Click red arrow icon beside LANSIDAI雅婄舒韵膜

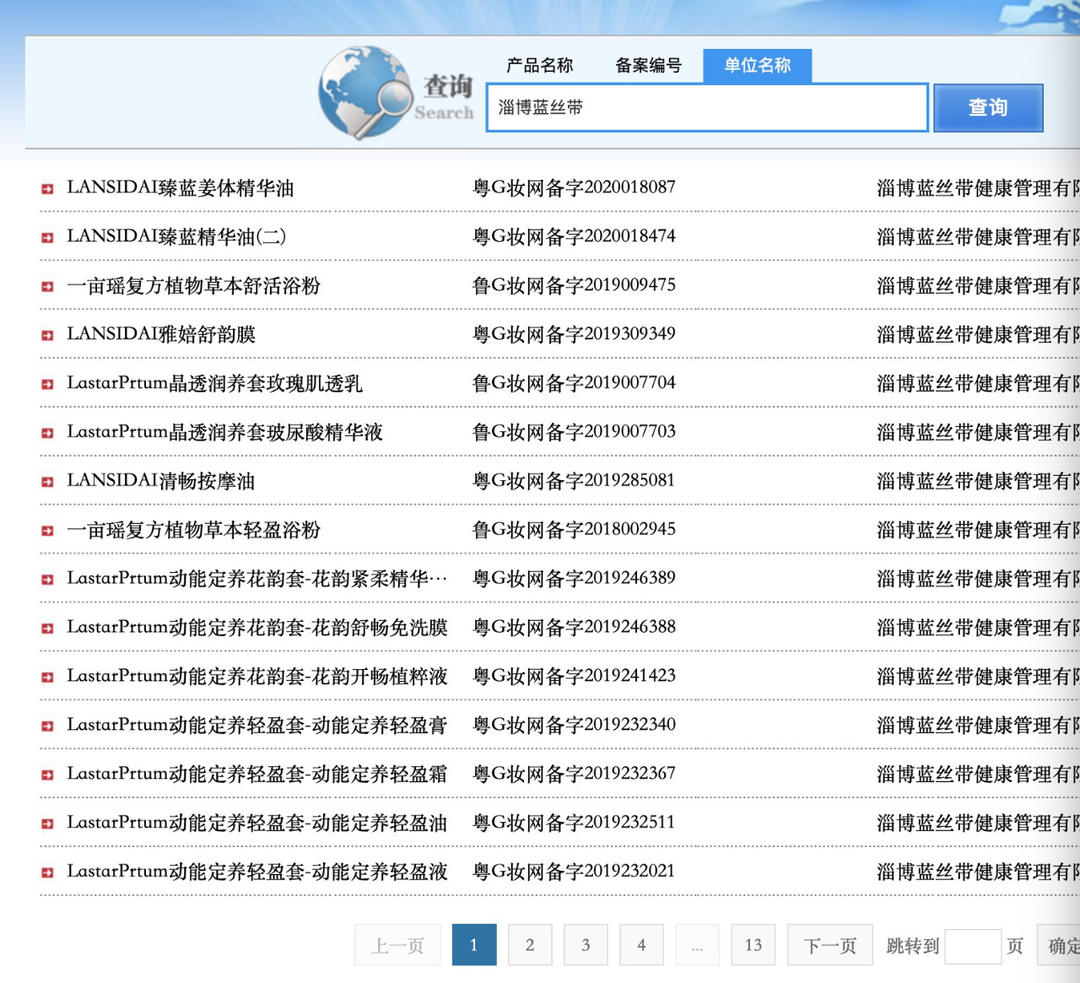tap(47, 335)
